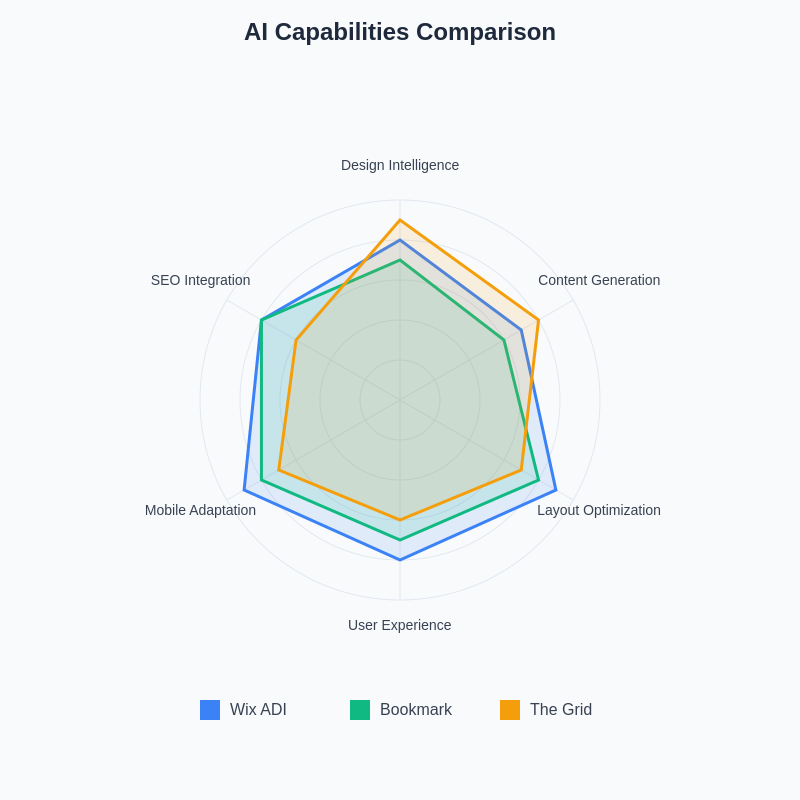Click the Design Intelligence axis label
This screenshot has width=800, height=800.
coord(400,165)
